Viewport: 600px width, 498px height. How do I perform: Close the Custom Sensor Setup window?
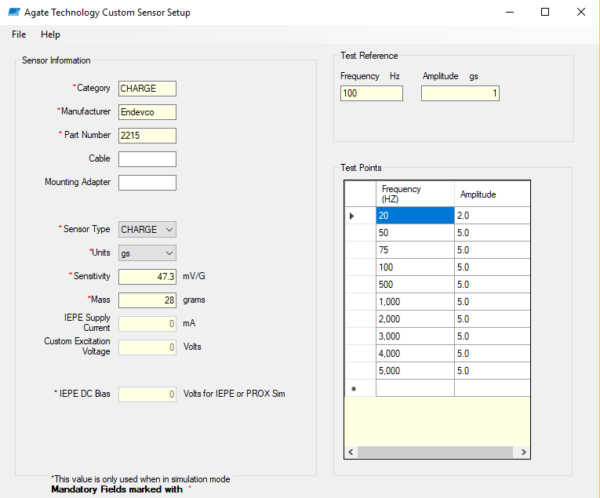pos(581,12)
